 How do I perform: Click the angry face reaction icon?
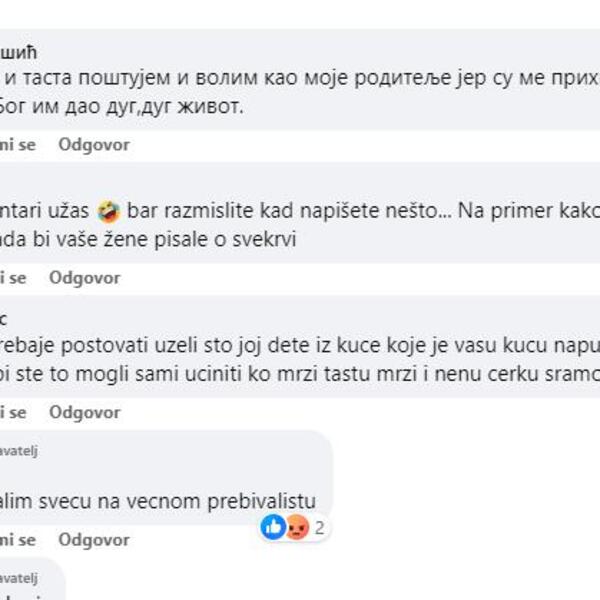[x=296, y=527]
